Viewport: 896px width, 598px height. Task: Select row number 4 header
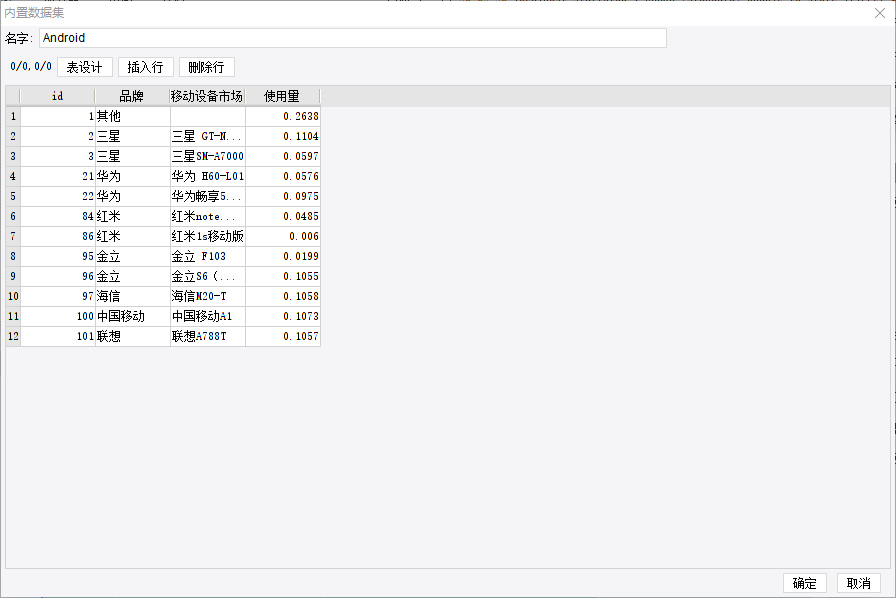[13, 176]
